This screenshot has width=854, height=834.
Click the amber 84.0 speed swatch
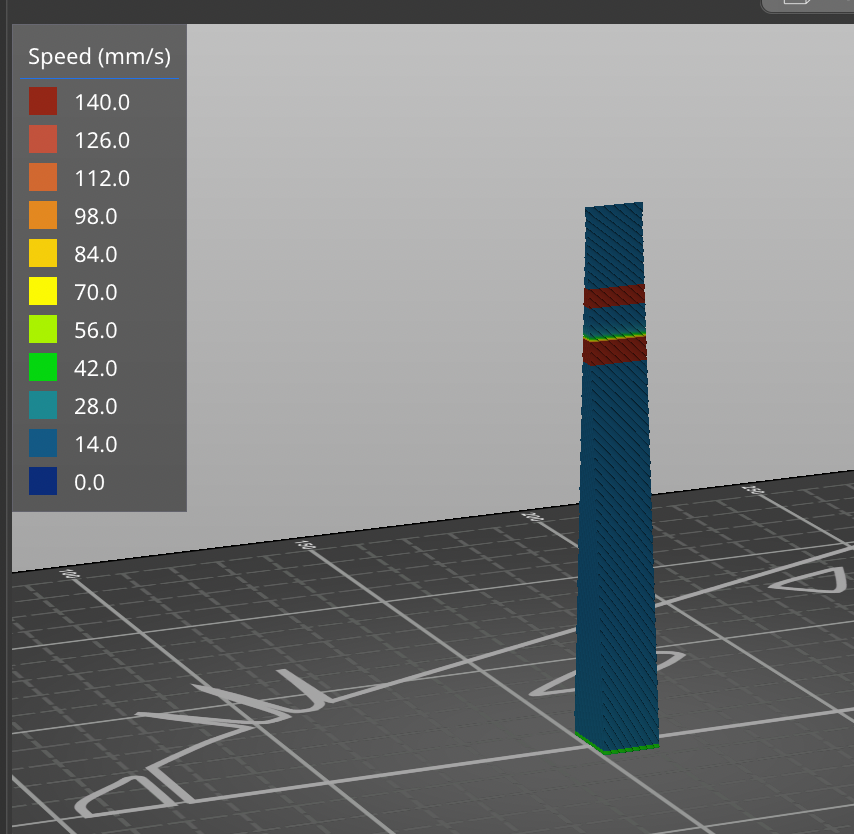coord(41,254)
